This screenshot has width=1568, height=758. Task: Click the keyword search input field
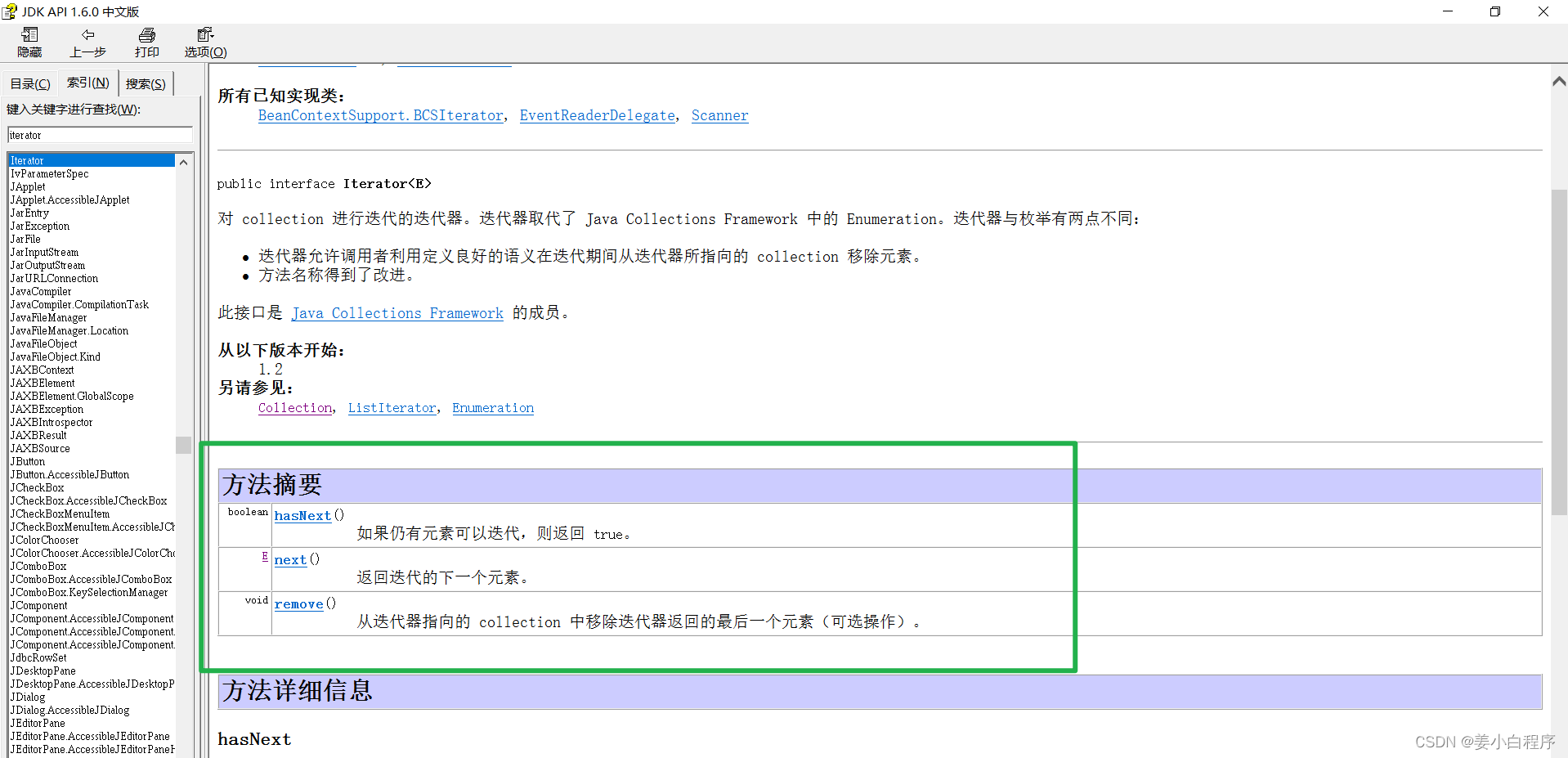98,135
